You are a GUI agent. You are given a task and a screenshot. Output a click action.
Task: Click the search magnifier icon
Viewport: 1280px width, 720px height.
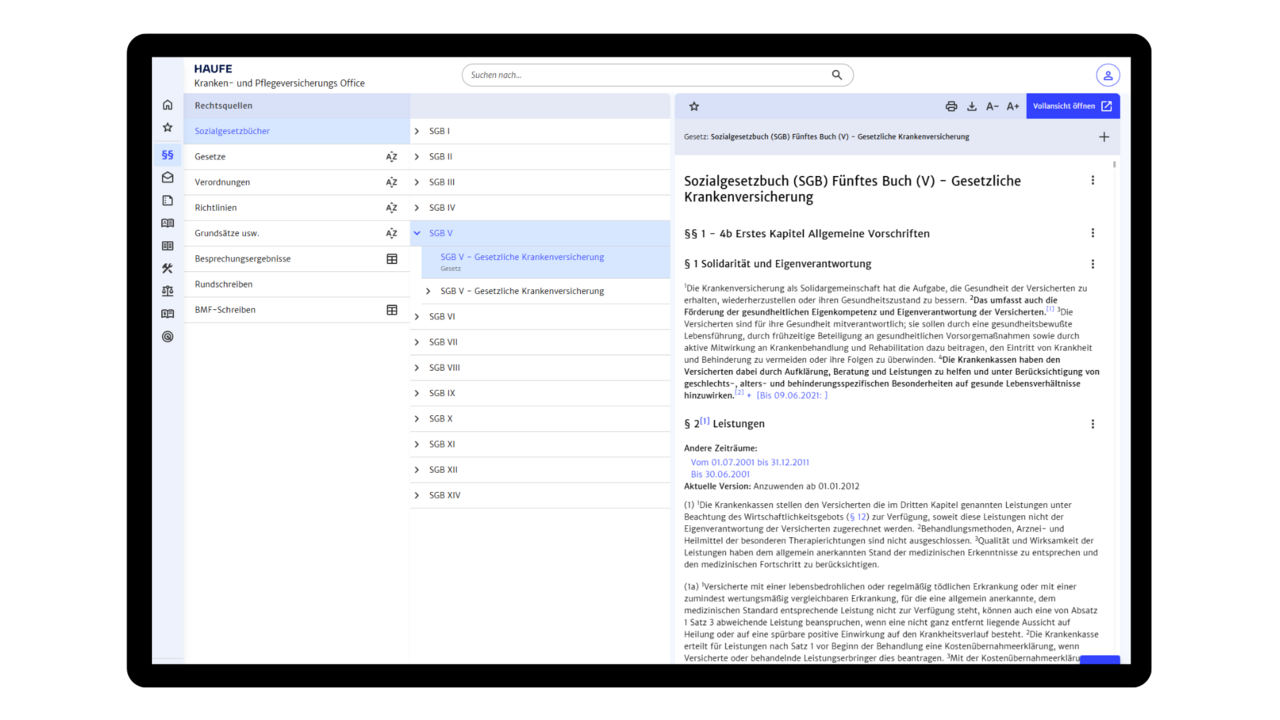[837, 75]
